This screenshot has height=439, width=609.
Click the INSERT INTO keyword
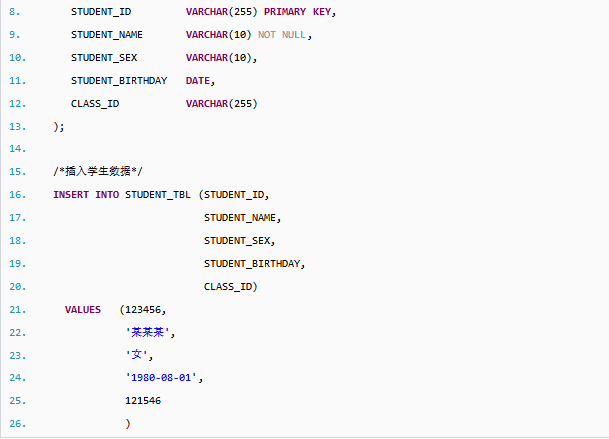pyautogui.click(x=86, y=194)
